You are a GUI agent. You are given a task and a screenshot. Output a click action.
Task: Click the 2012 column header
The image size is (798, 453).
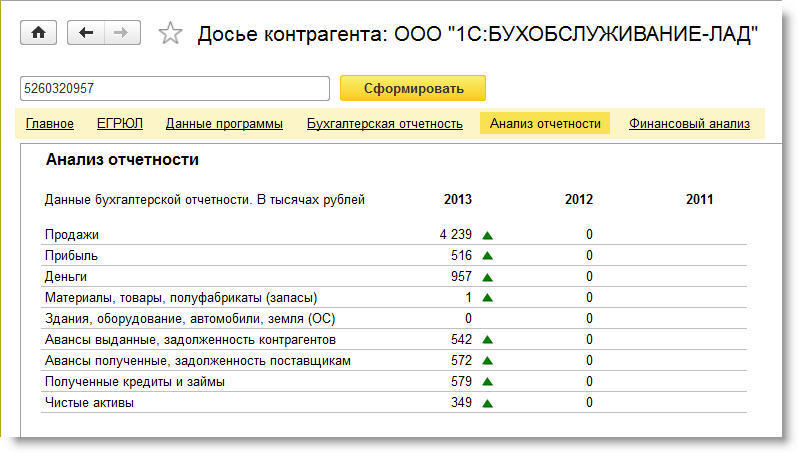click(x=578, y=200)
